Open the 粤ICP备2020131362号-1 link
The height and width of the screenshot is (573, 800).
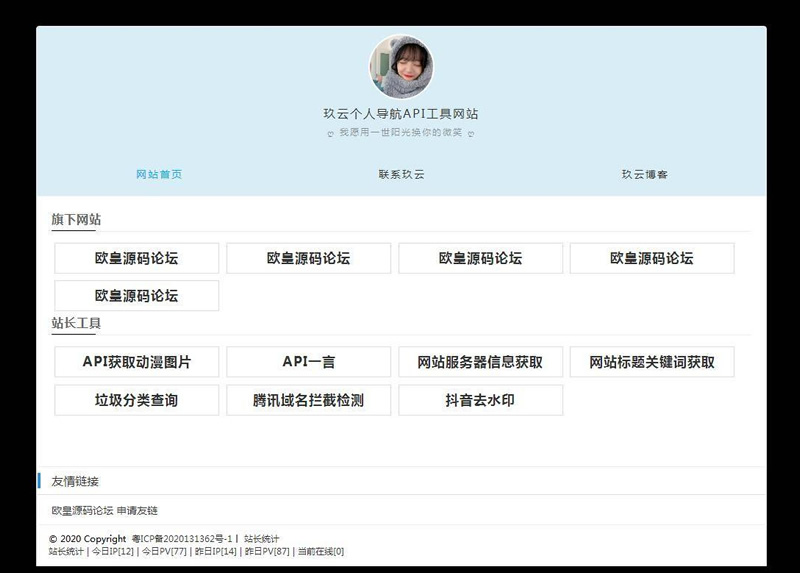[x=182, y=539]
